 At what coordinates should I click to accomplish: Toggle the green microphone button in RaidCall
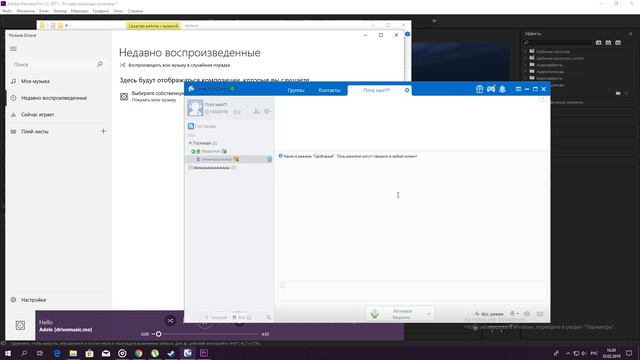tap(375, 313)
